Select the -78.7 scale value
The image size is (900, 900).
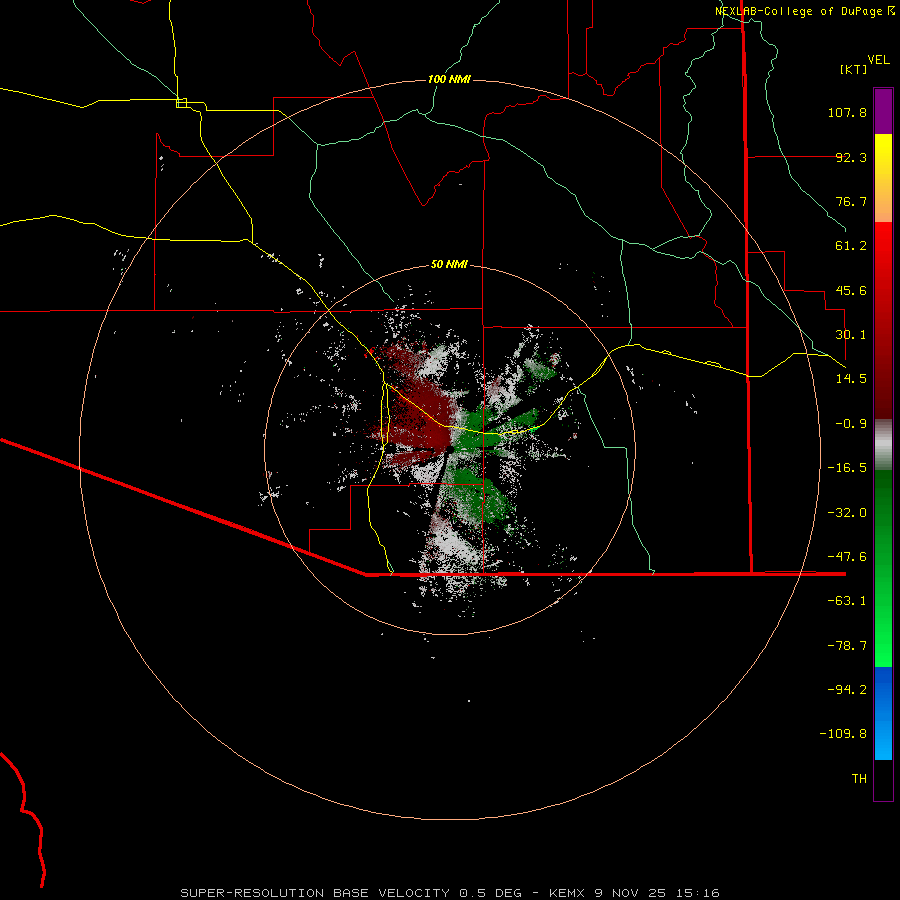[847, 646]
